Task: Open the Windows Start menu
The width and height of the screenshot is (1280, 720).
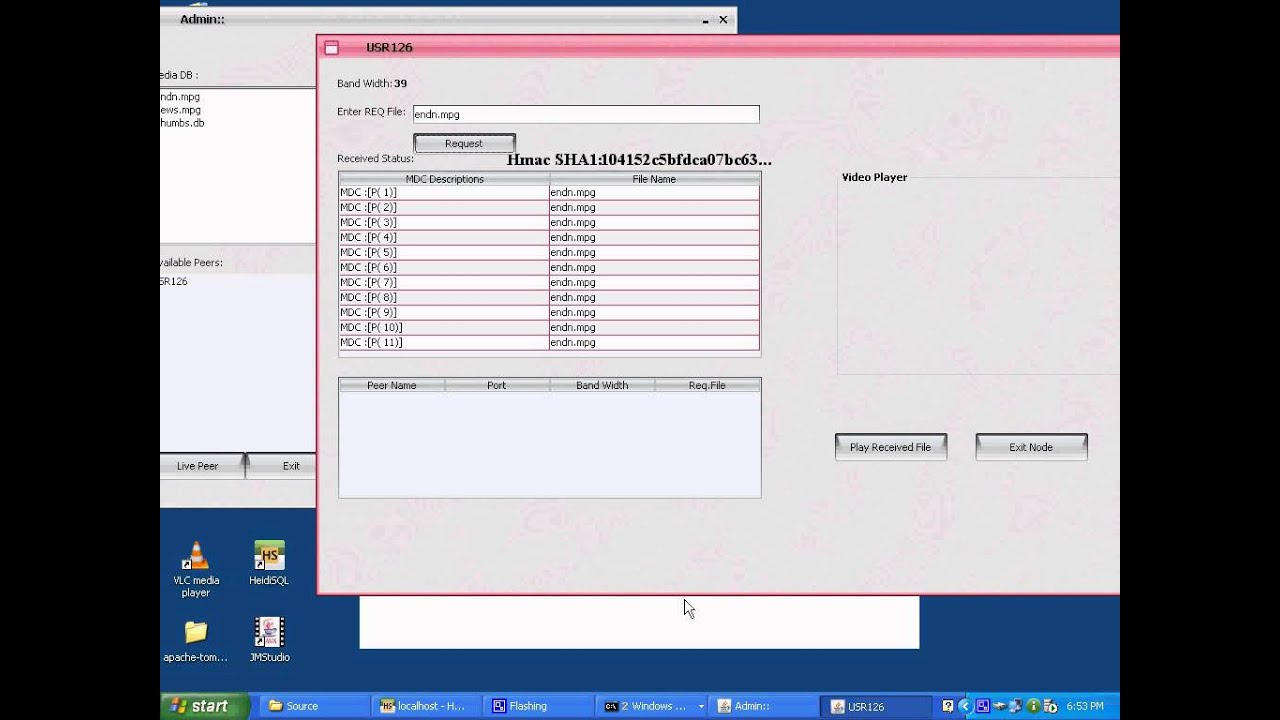Action: pos(206,706)
